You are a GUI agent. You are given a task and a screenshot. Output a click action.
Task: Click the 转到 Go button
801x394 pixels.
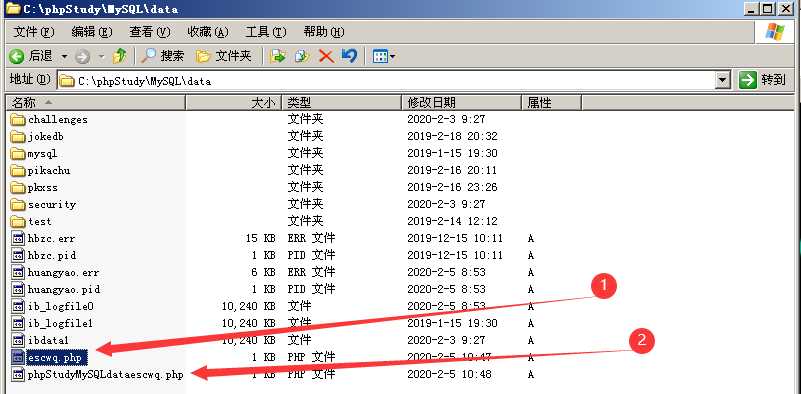pos(762,80)
